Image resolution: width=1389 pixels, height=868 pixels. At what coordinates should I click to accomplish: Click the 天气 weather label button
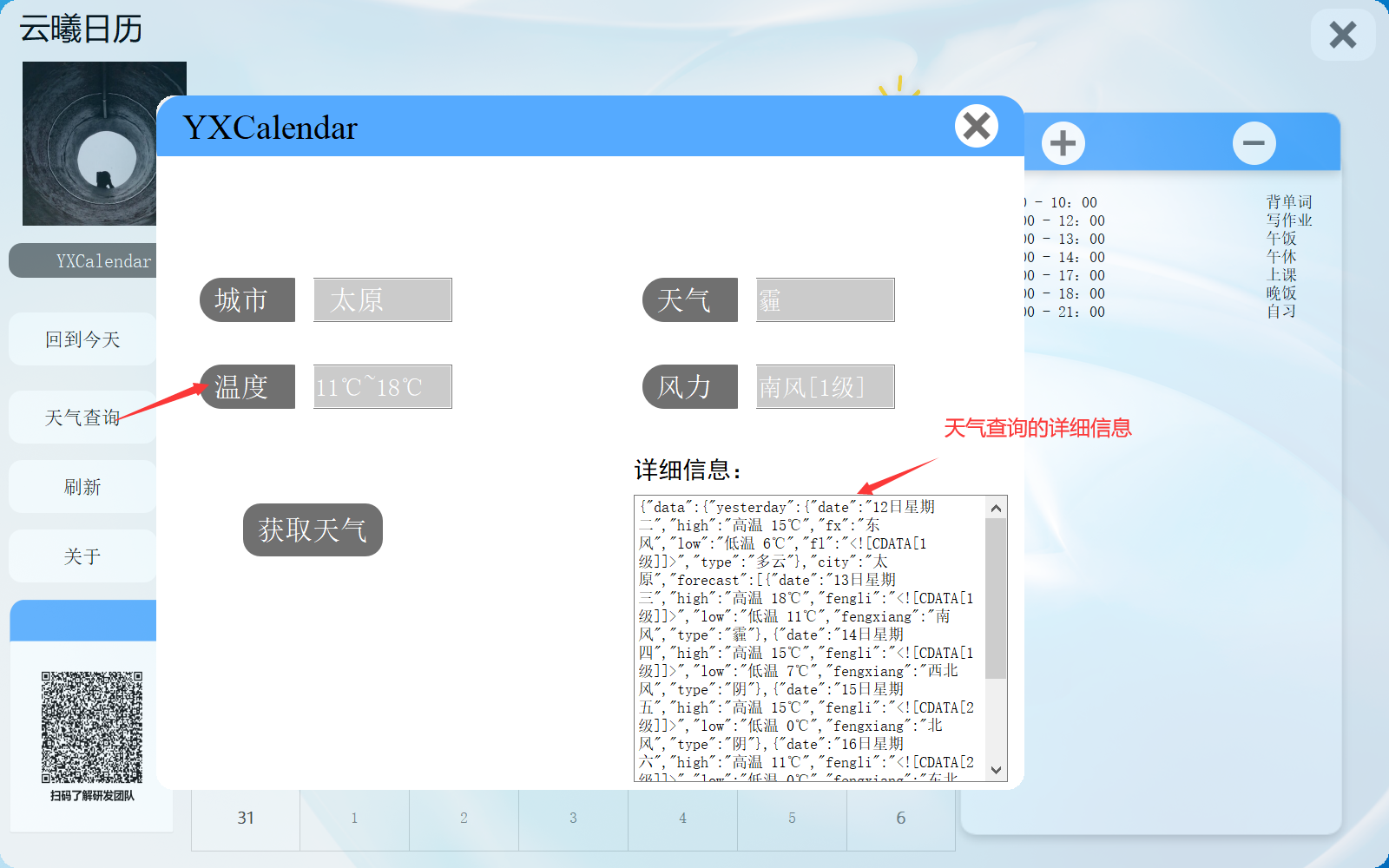[689, 299]
